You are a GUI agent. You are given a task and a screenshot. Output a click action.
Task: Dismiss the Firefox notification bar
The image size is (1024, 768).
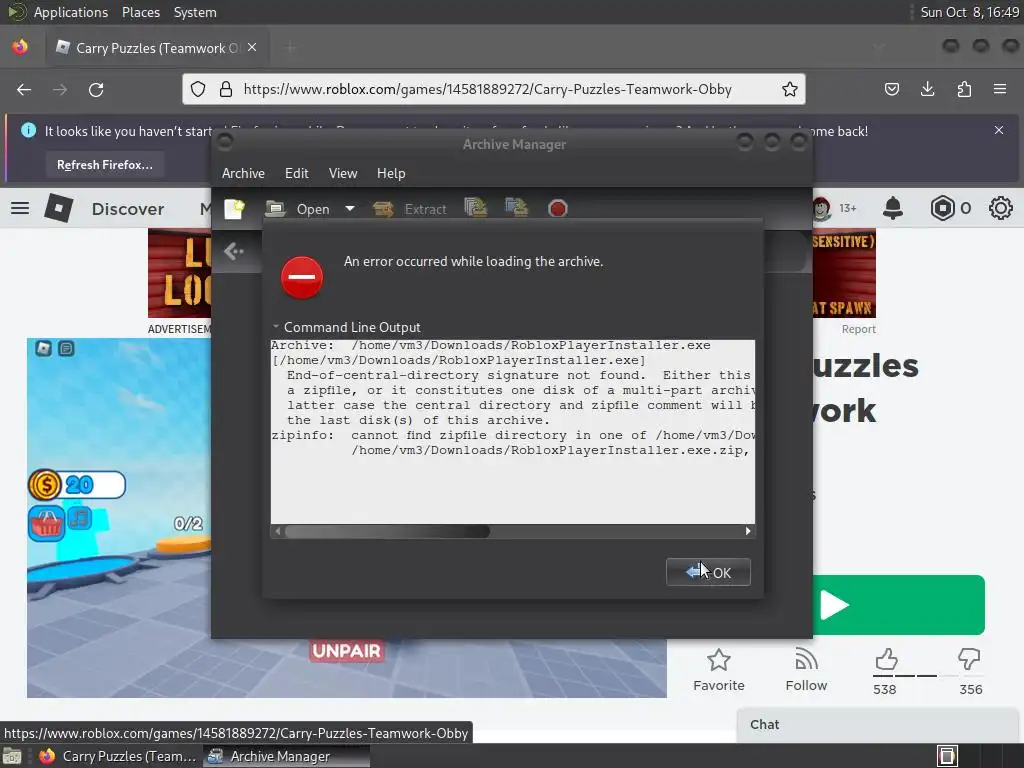click(x=999, y=130)
